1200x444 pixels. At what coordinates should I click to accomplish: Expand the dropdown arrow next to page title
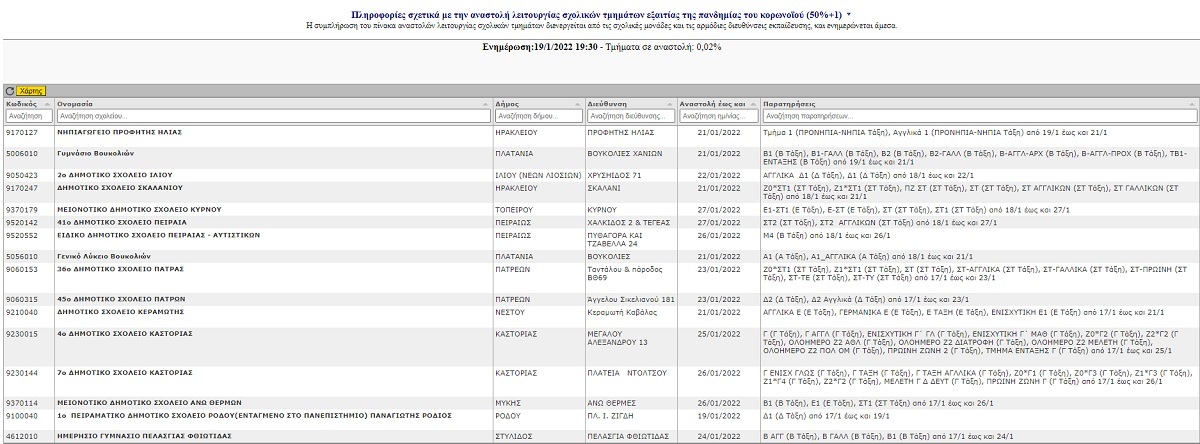click(x=850, y=15)
